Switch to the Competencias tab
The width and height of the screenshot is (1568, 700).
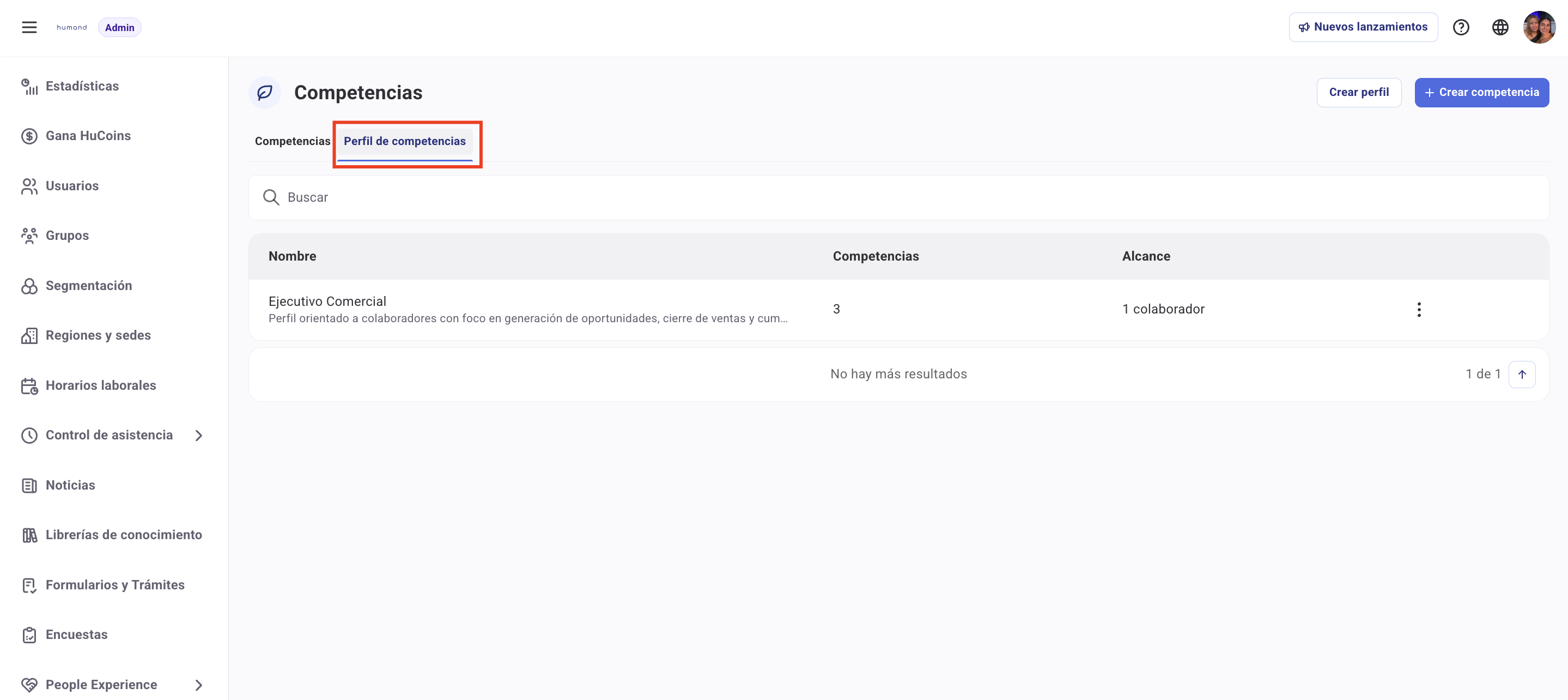coord(291,141)
